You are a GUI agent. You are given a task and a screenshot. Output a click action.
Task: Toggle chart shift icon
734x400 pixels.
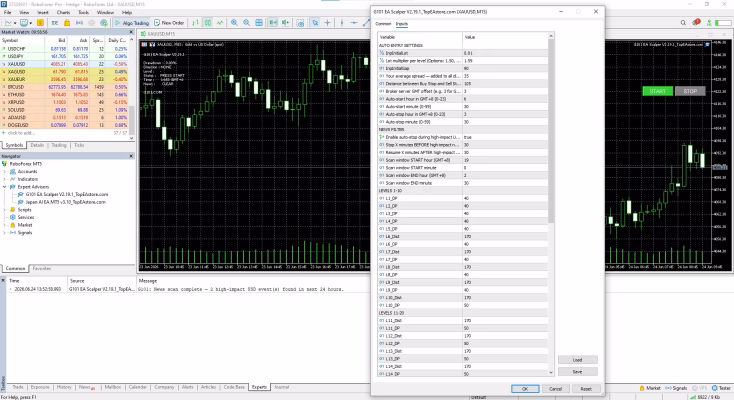(286, 22)
